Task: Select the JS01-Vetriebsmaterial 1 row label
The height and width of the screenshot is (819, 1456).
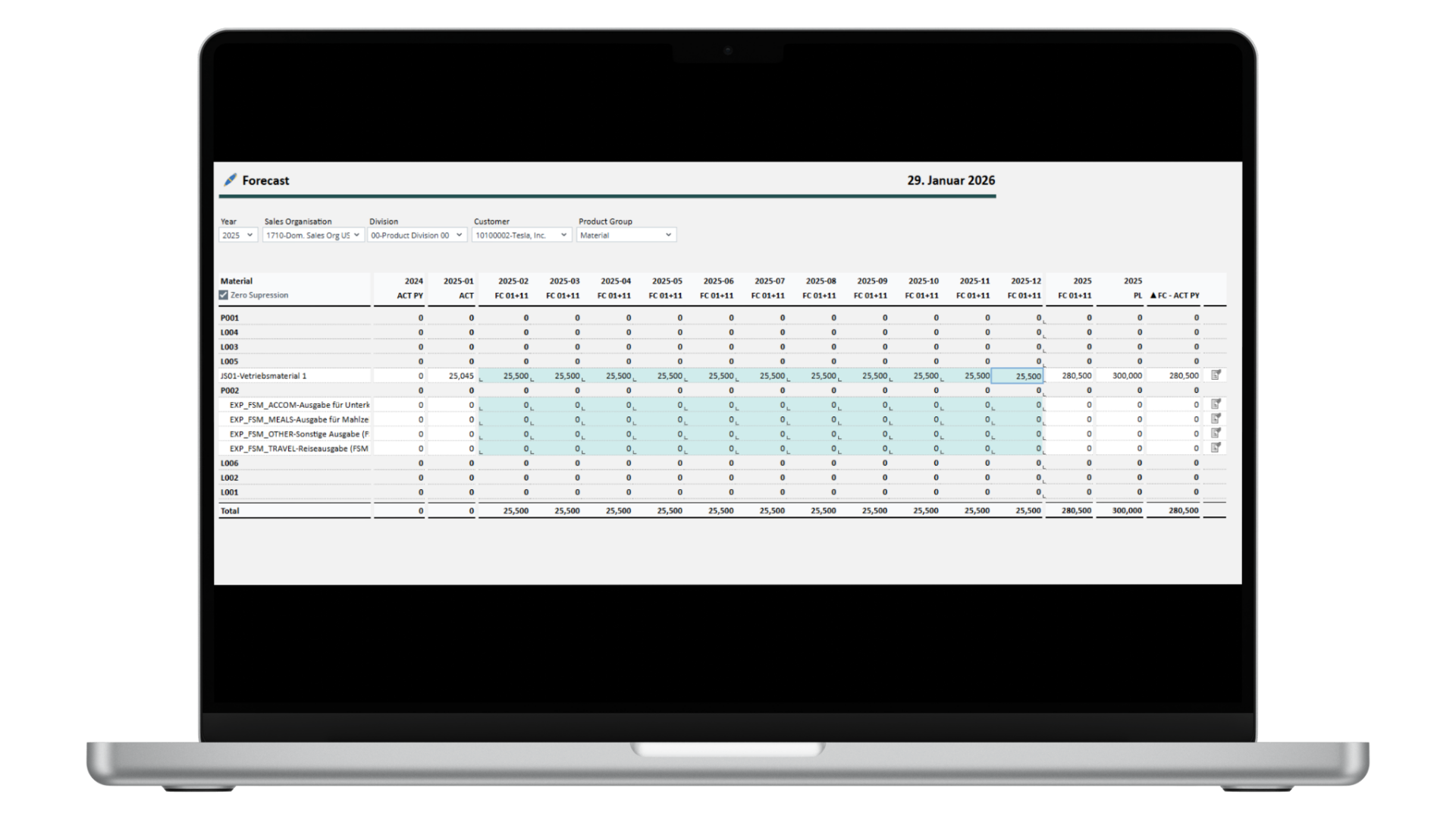Action: click(264, 376)
